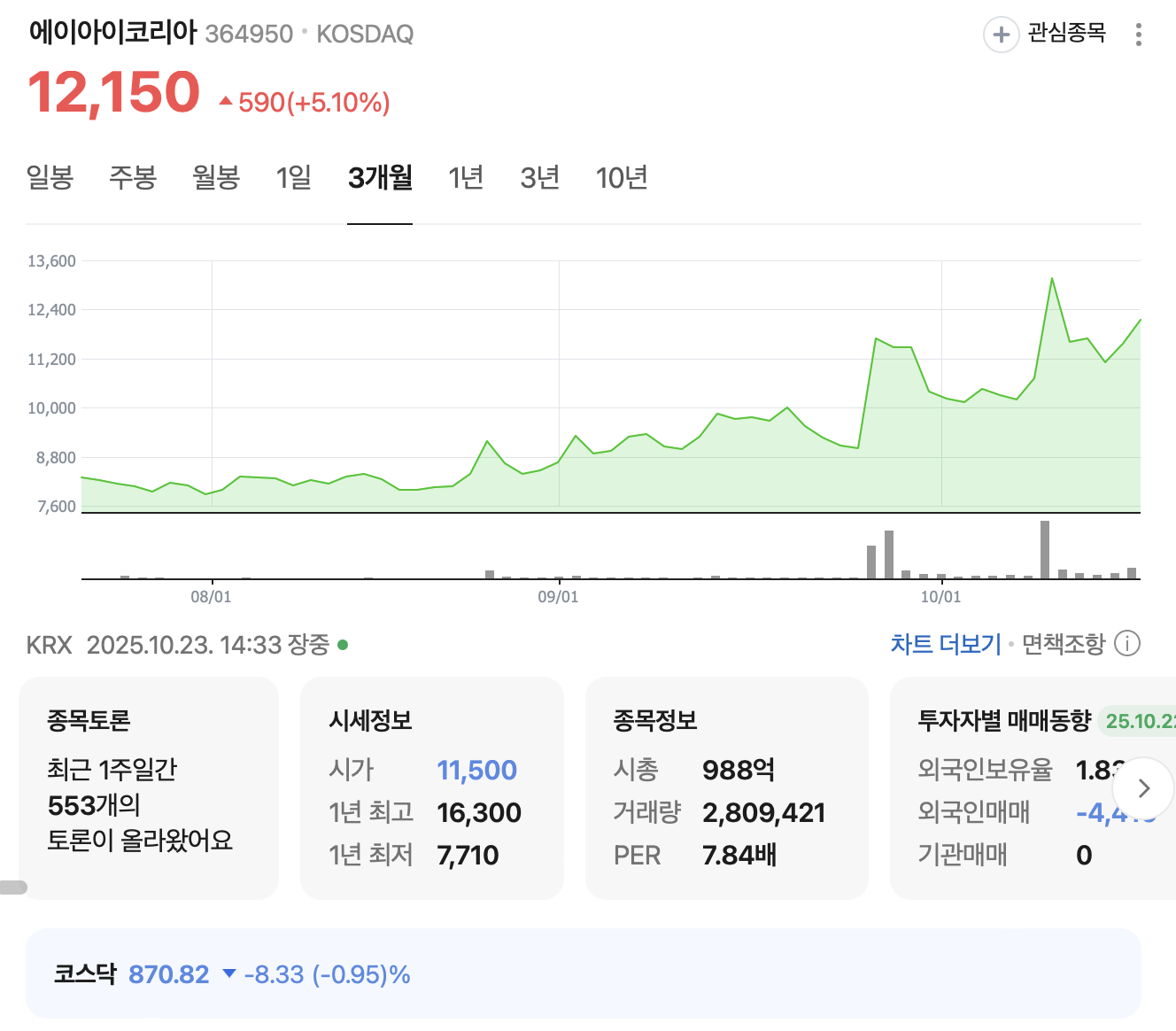Open the 시세정보 price info card
The height and width of the screenshot is (1031, 1176).
pyautogui.click(x=432, y=788)
